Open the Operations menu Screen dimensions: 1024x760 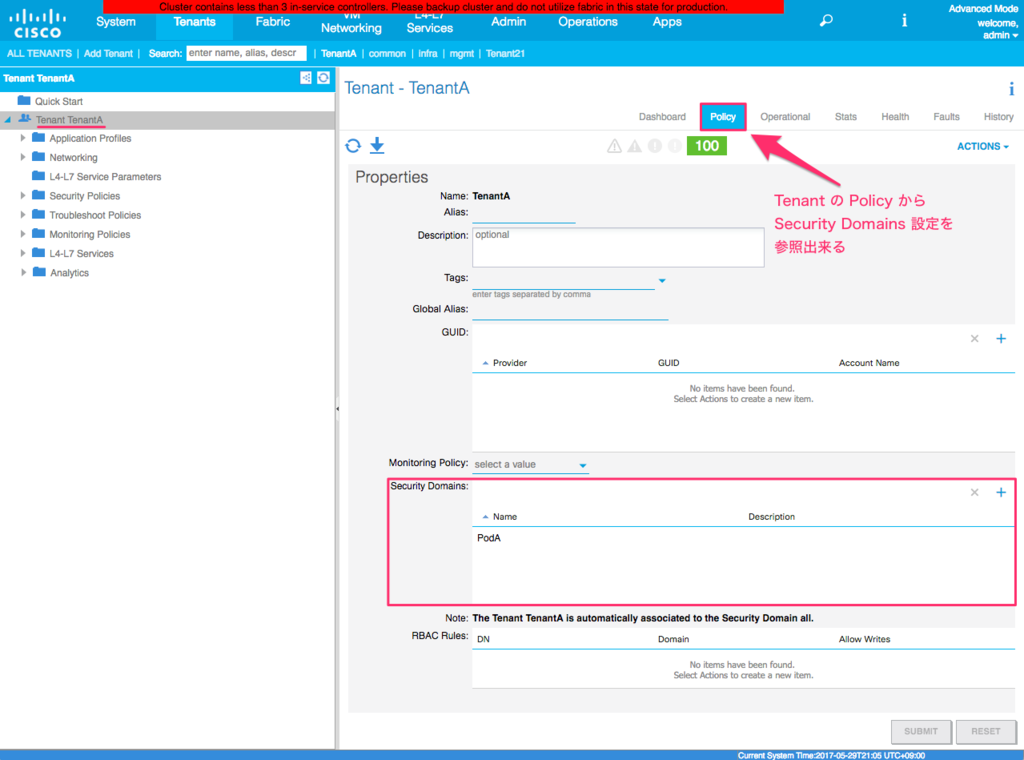(588, 22)
